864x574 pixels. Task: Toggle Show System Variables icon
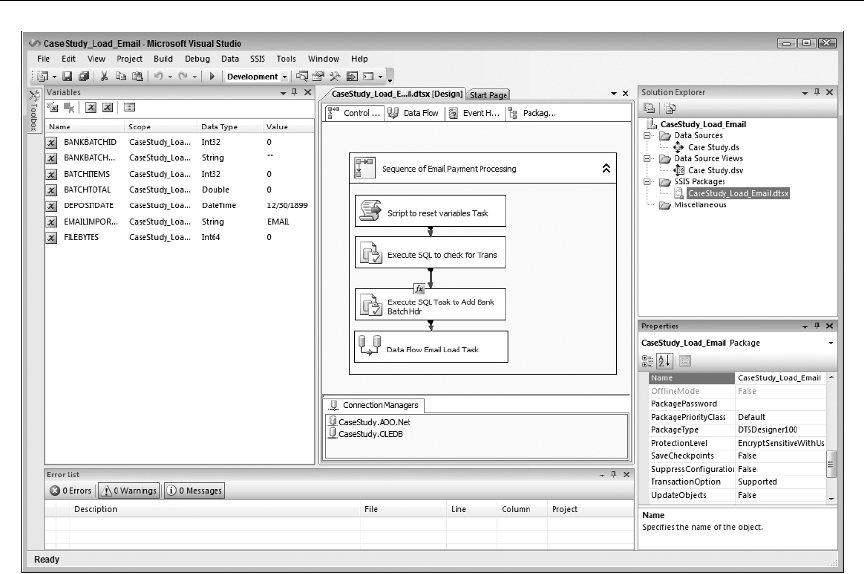click(x=91, y=107)
